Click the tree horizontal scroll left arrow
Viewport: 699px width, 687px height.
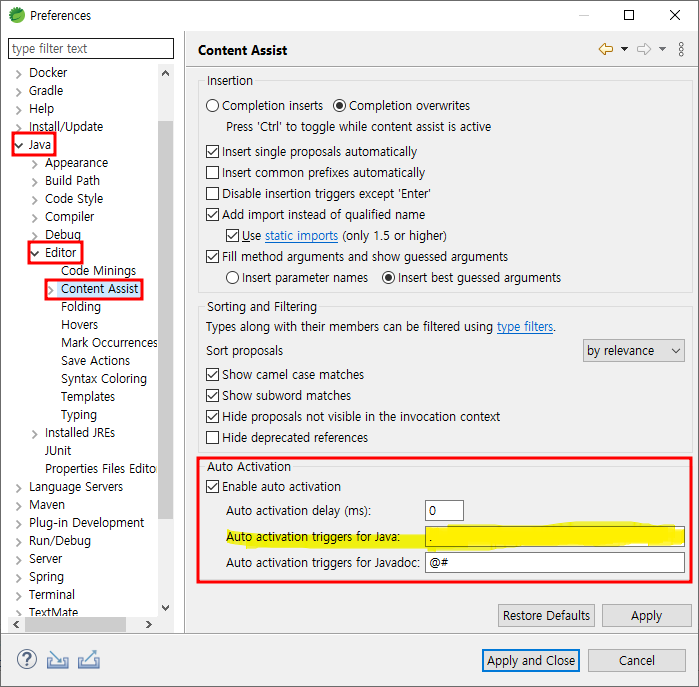pyautogui.click(x=16, y=624)
